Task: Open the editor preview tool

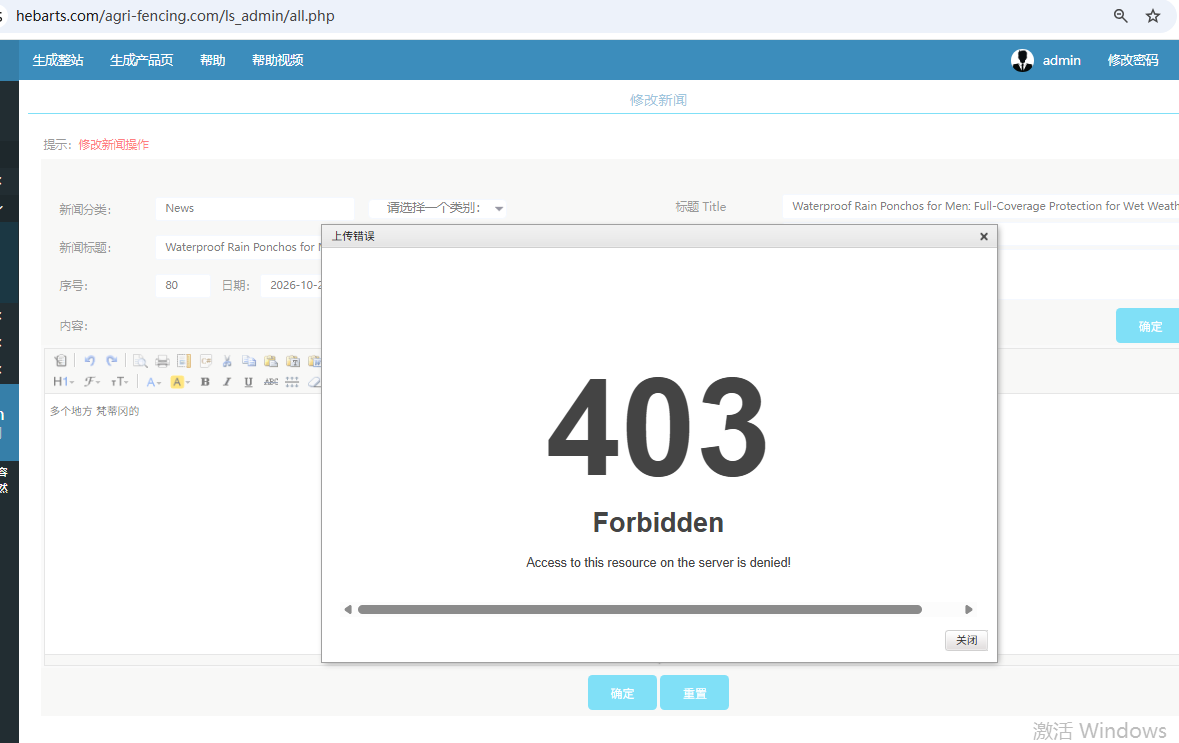Action: coord(140,361)
